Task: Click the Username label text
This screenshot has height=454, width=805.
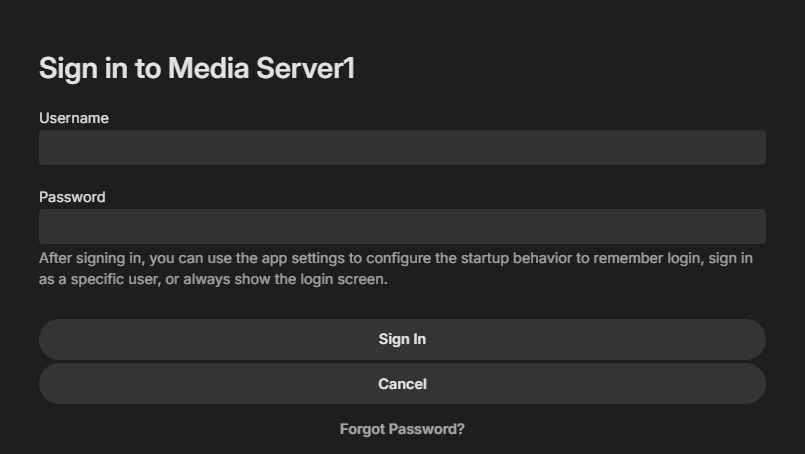Action: [74, 118]
